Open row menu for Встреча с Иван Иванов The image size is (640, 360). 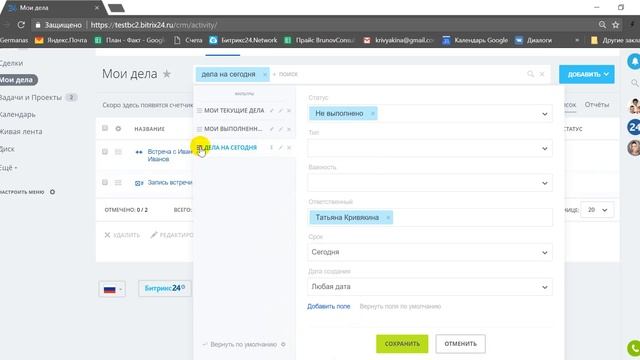pos(118,152)
